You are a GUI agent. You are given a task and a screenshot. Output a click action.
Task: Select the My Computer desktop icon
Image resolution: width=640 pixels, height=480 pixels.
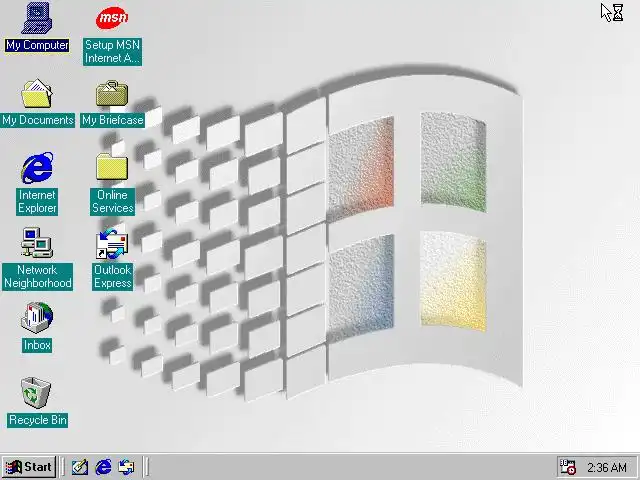[37, 18]
